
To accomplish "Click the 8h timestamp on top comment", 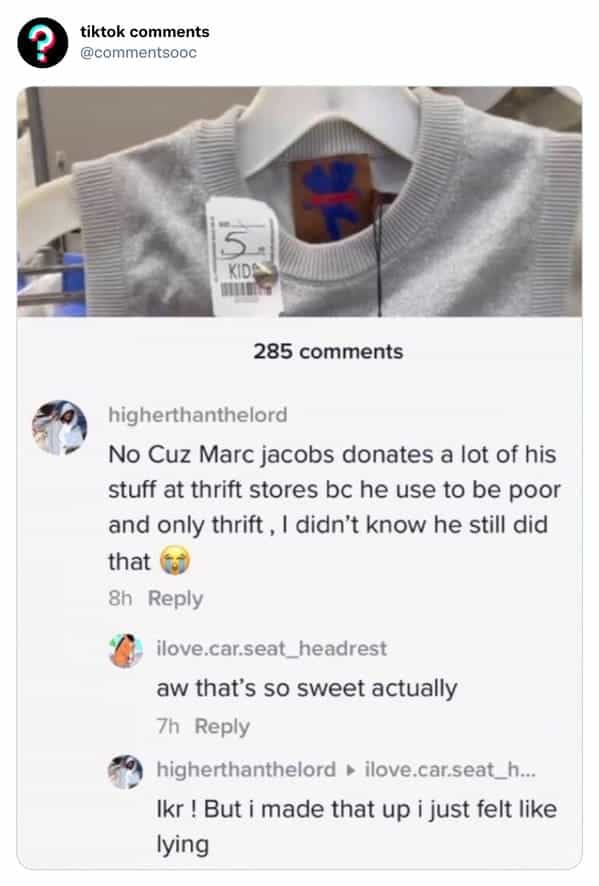I will pyautogui.click(x=120, y=598).
